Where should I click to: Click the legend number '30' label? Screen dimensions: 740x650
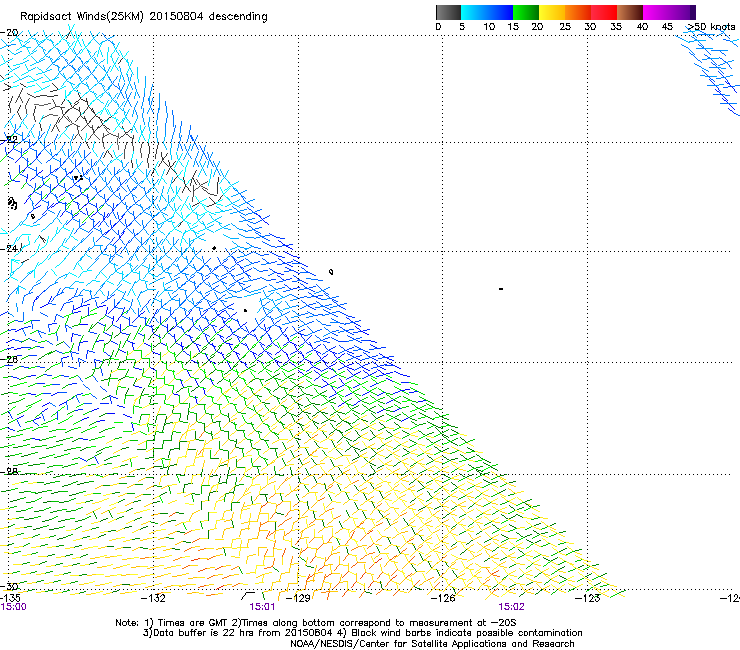coord(590,27)
